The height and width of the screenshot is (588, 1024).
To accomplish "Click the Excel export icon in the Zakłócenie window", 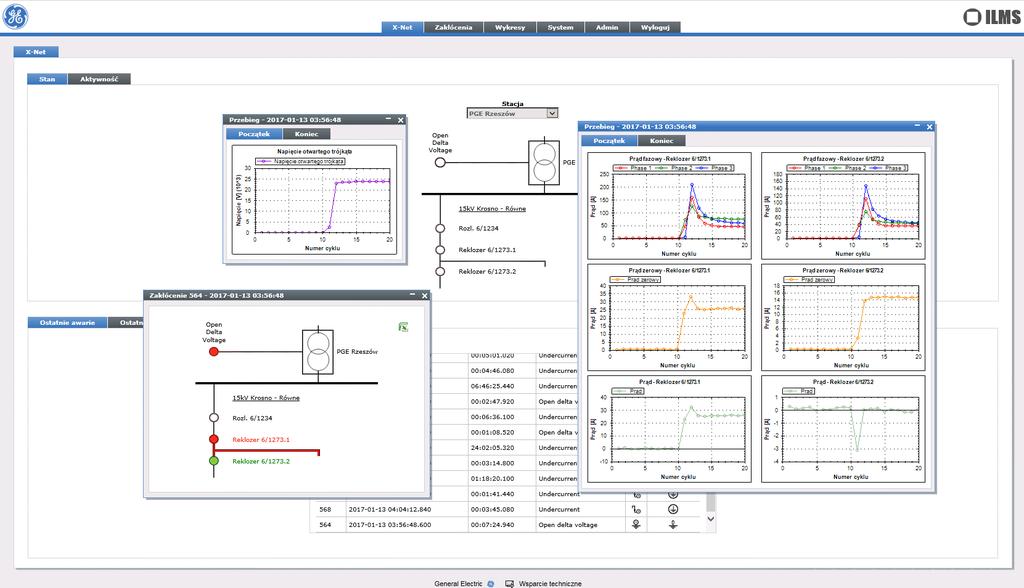I will 403,327.
